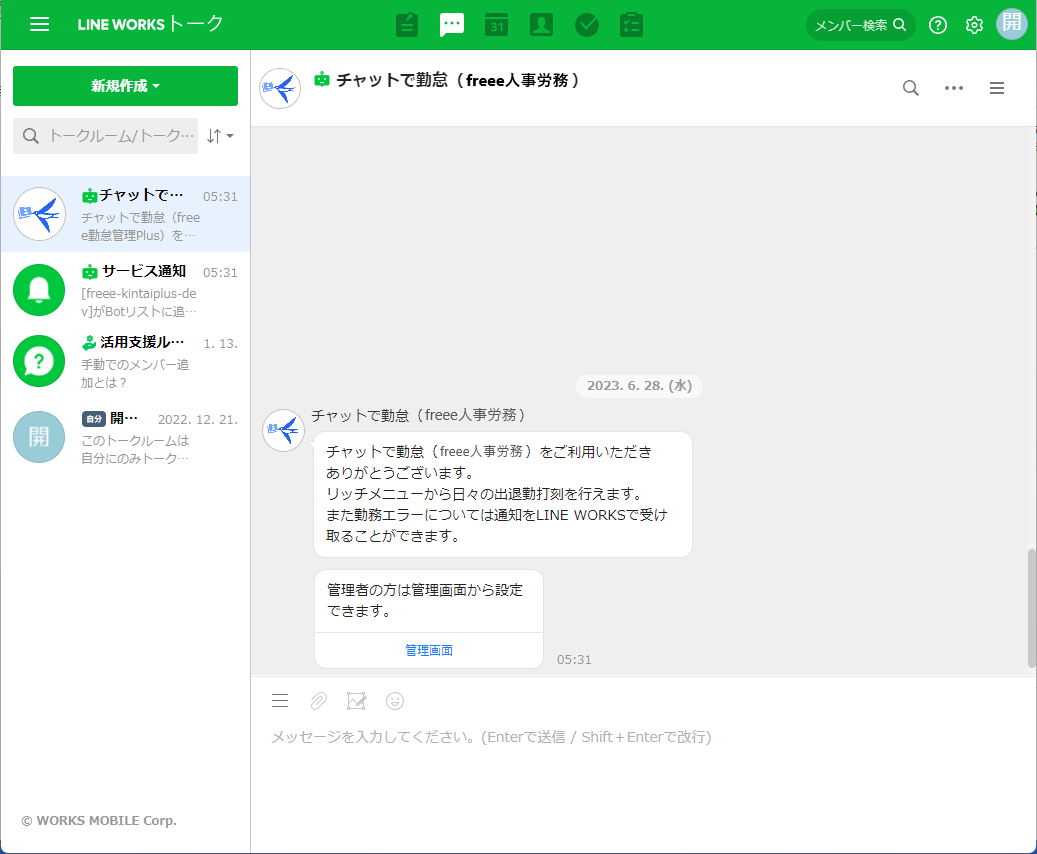Click the 05:31 timestamp beside the message
Viewport: 1037px width, 854px height.
574,660
